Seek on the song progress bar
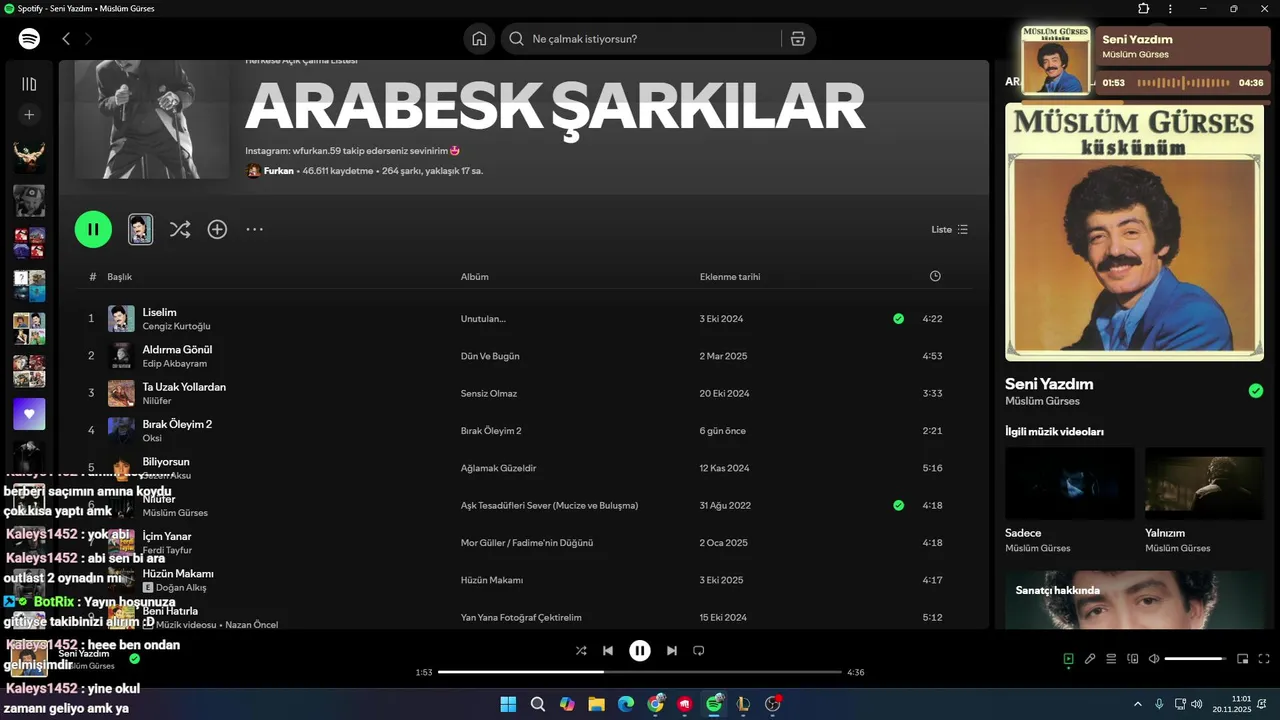Viewport: 1280px width, 720px height. pos(640,672)
